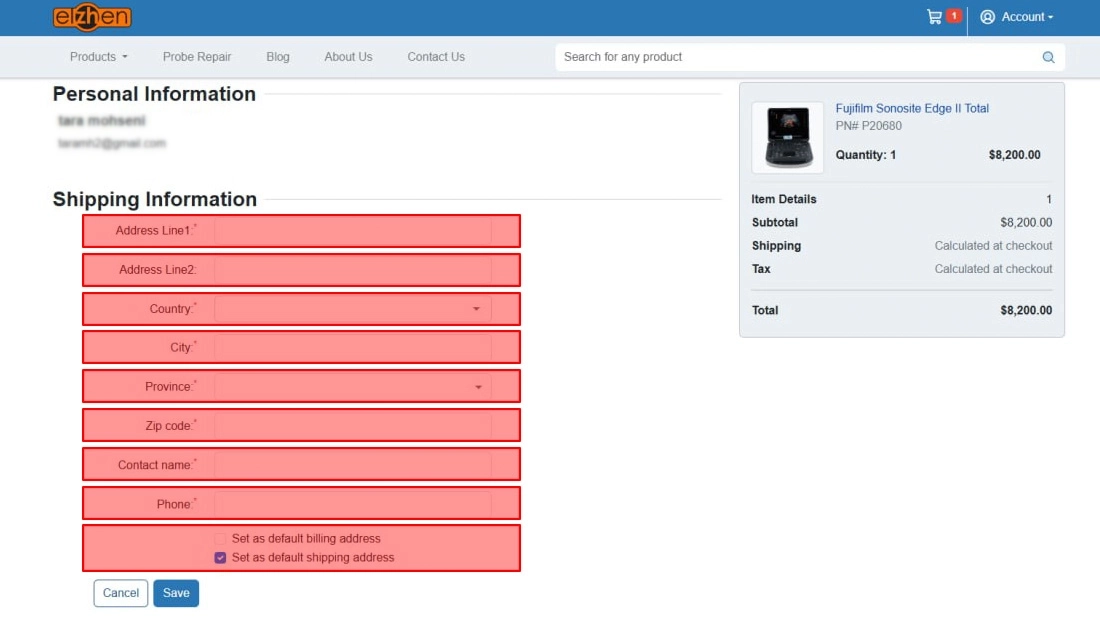This screenshot has width=1100, height=619.
Task: Uncheck Set as default shipping address
Action: [x=220, y=558]
